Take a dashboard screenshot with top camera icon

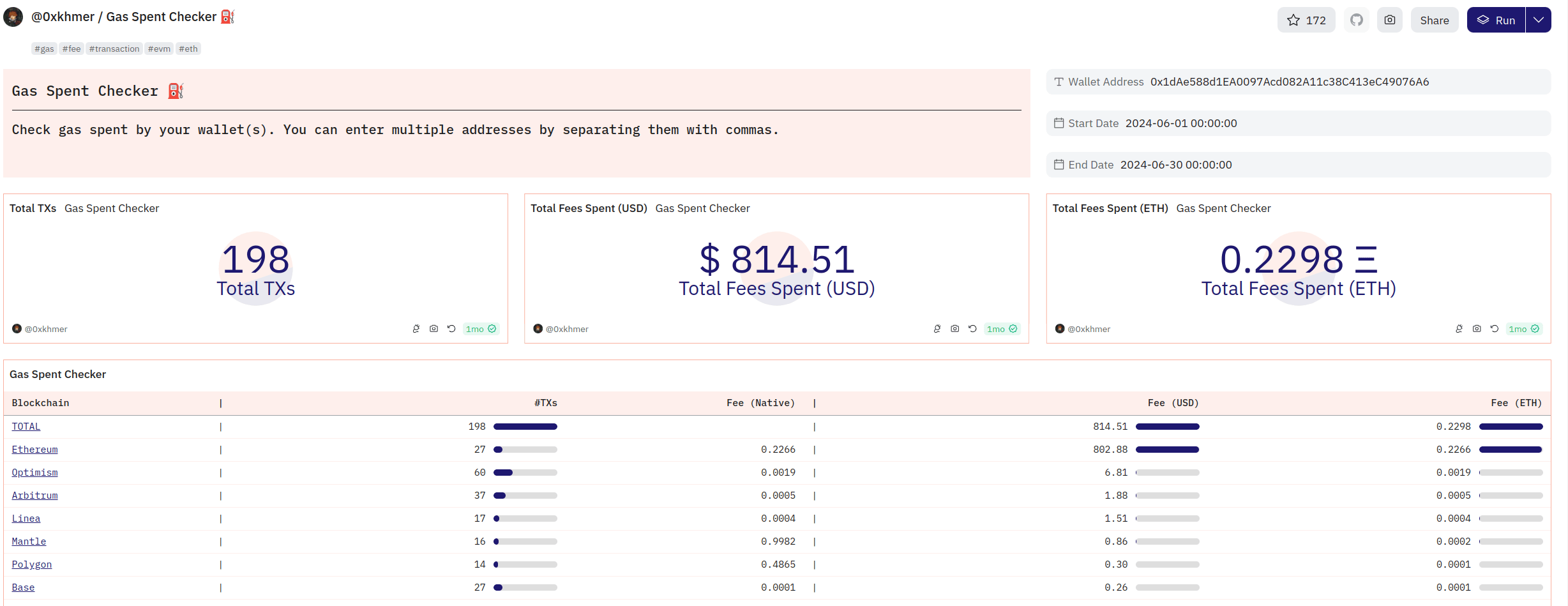[1389, 20]
